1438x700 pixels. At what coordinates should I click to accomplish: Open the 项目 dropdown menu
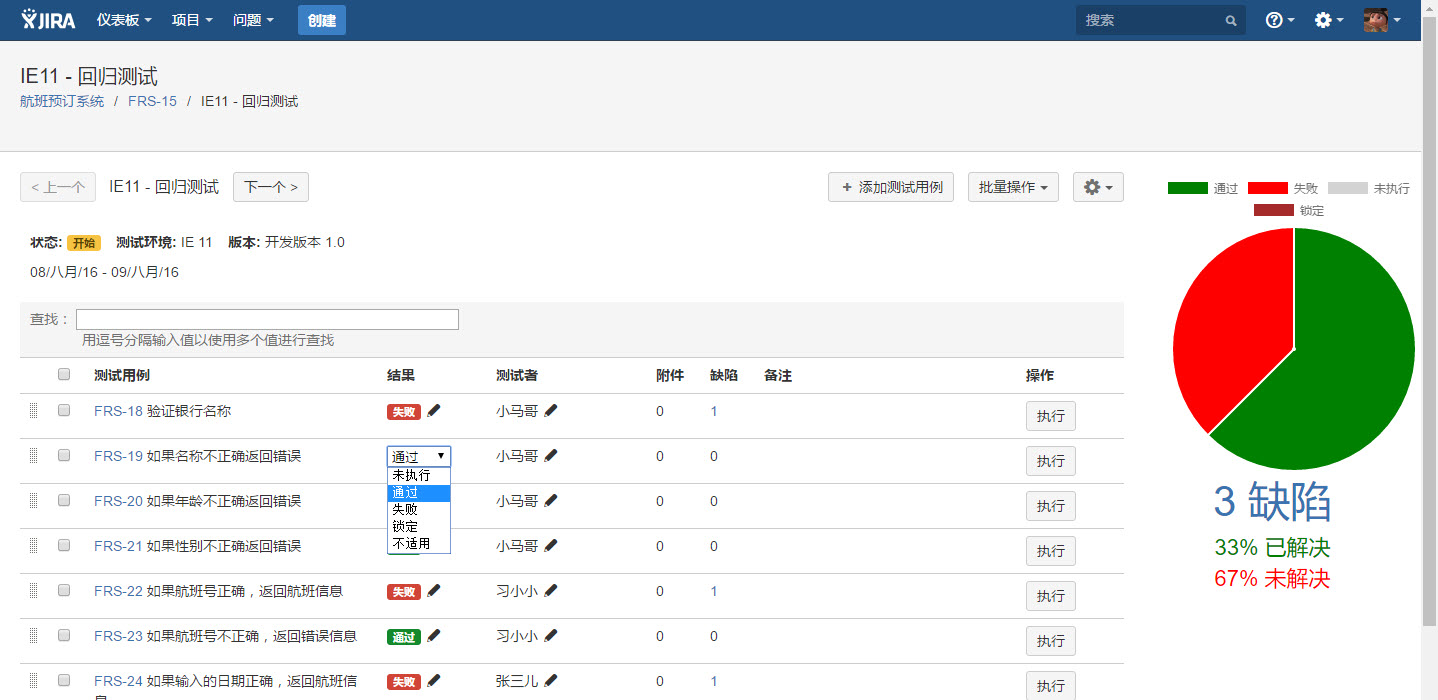192,20
